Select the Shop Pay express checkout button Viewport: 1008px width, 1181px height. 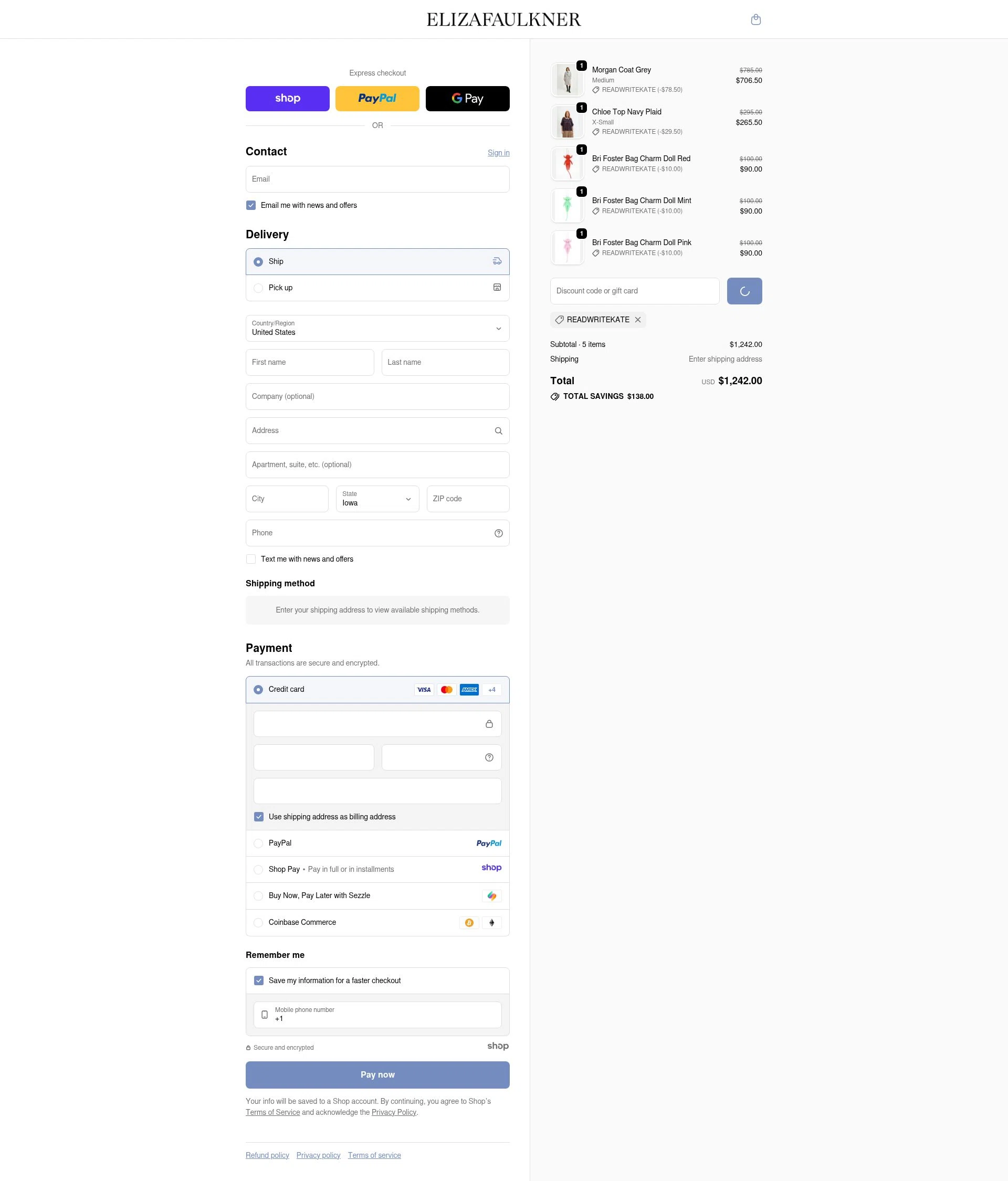click(287, 98)
